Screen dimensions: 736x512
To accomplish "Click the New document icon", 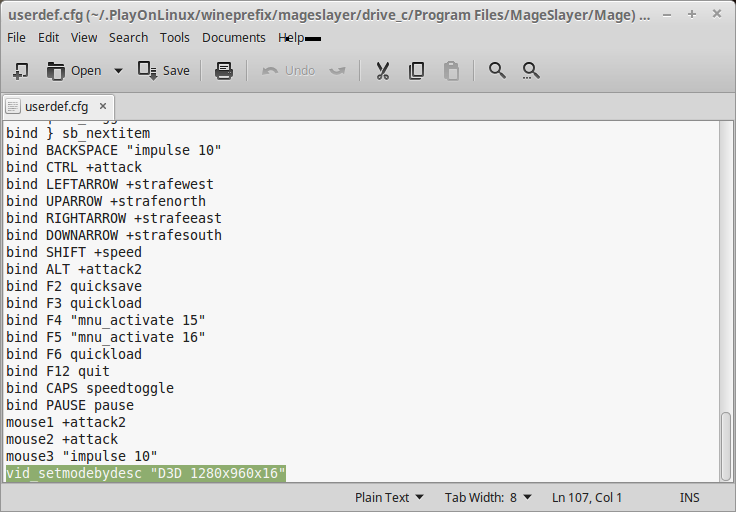I will click(21, 71).
